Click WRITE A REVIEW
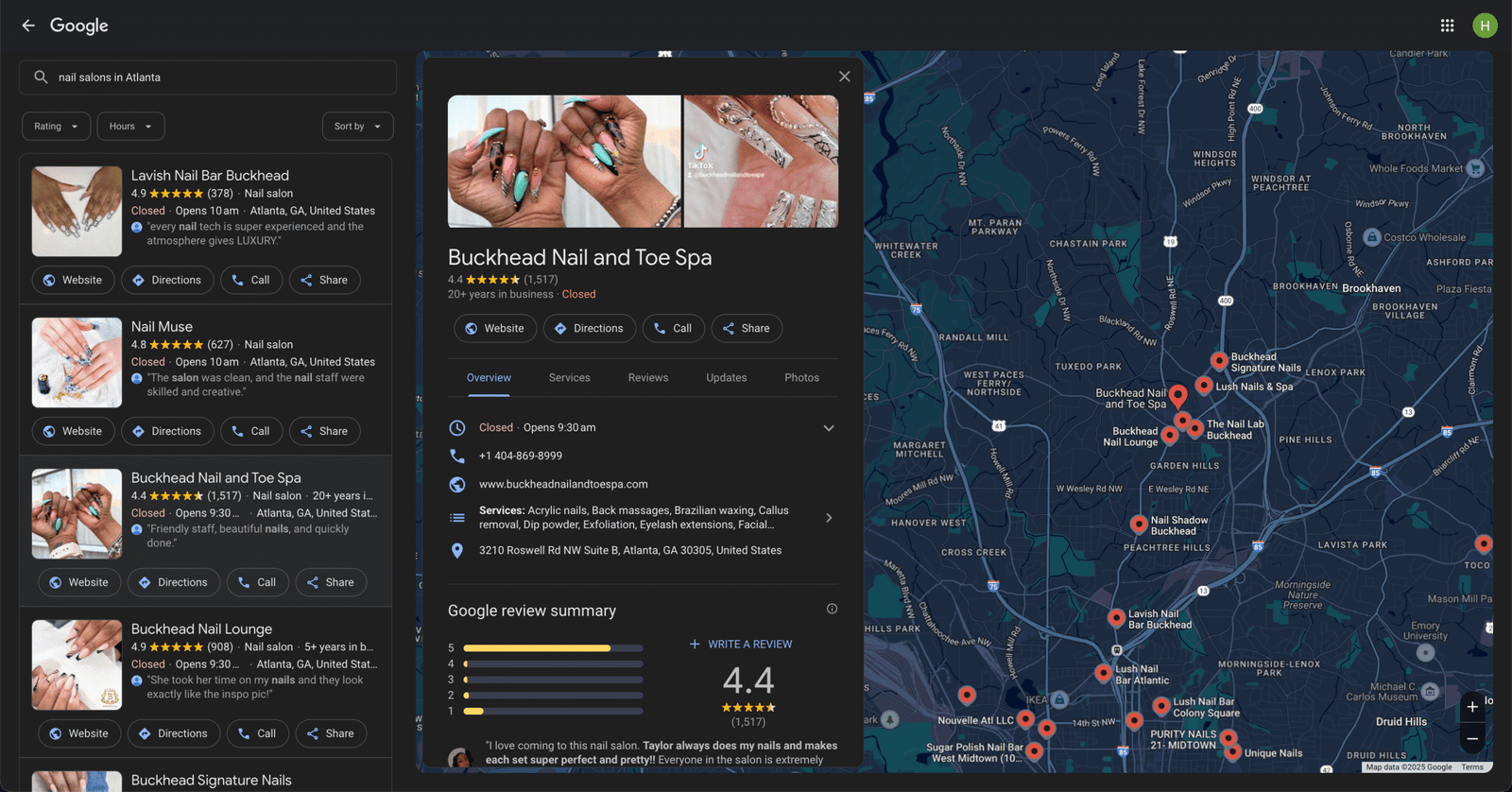 [x=741, y=645]
